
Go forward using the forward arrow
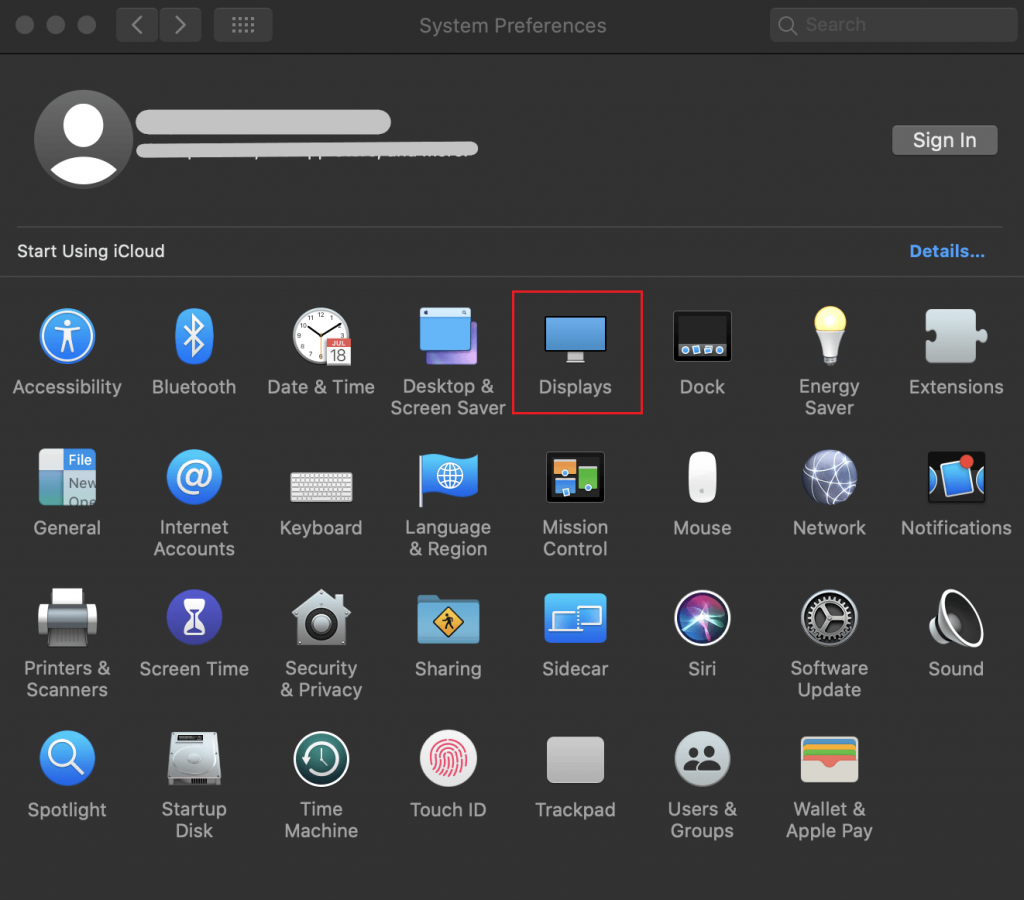point(180,25)
